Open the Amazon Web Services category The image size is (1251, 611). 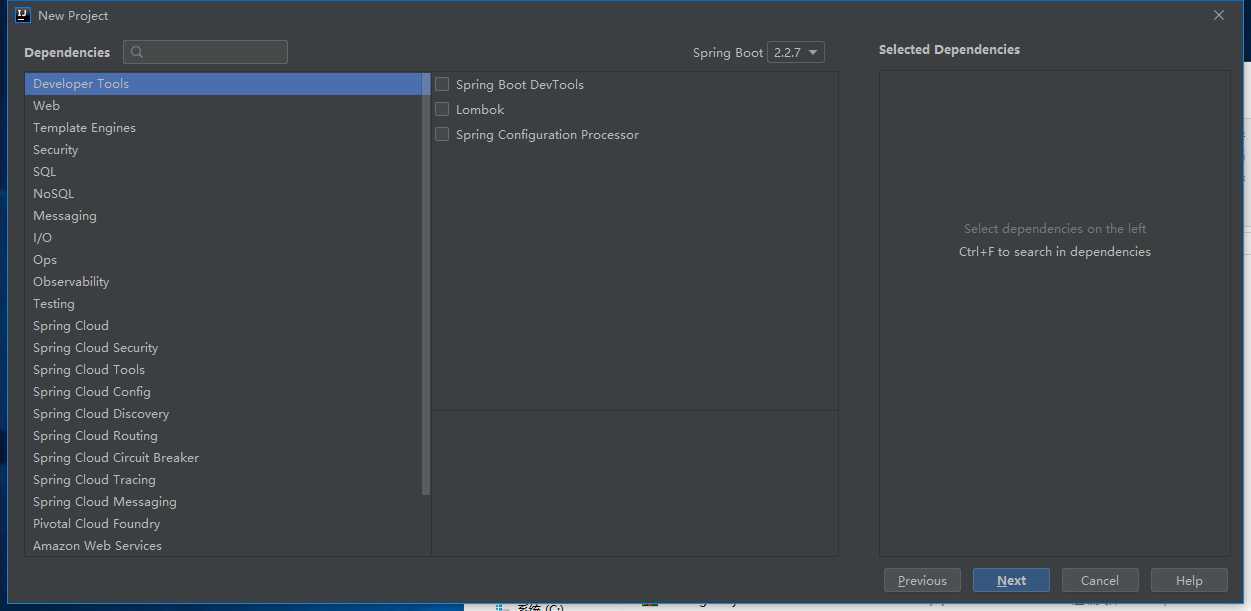224,546
